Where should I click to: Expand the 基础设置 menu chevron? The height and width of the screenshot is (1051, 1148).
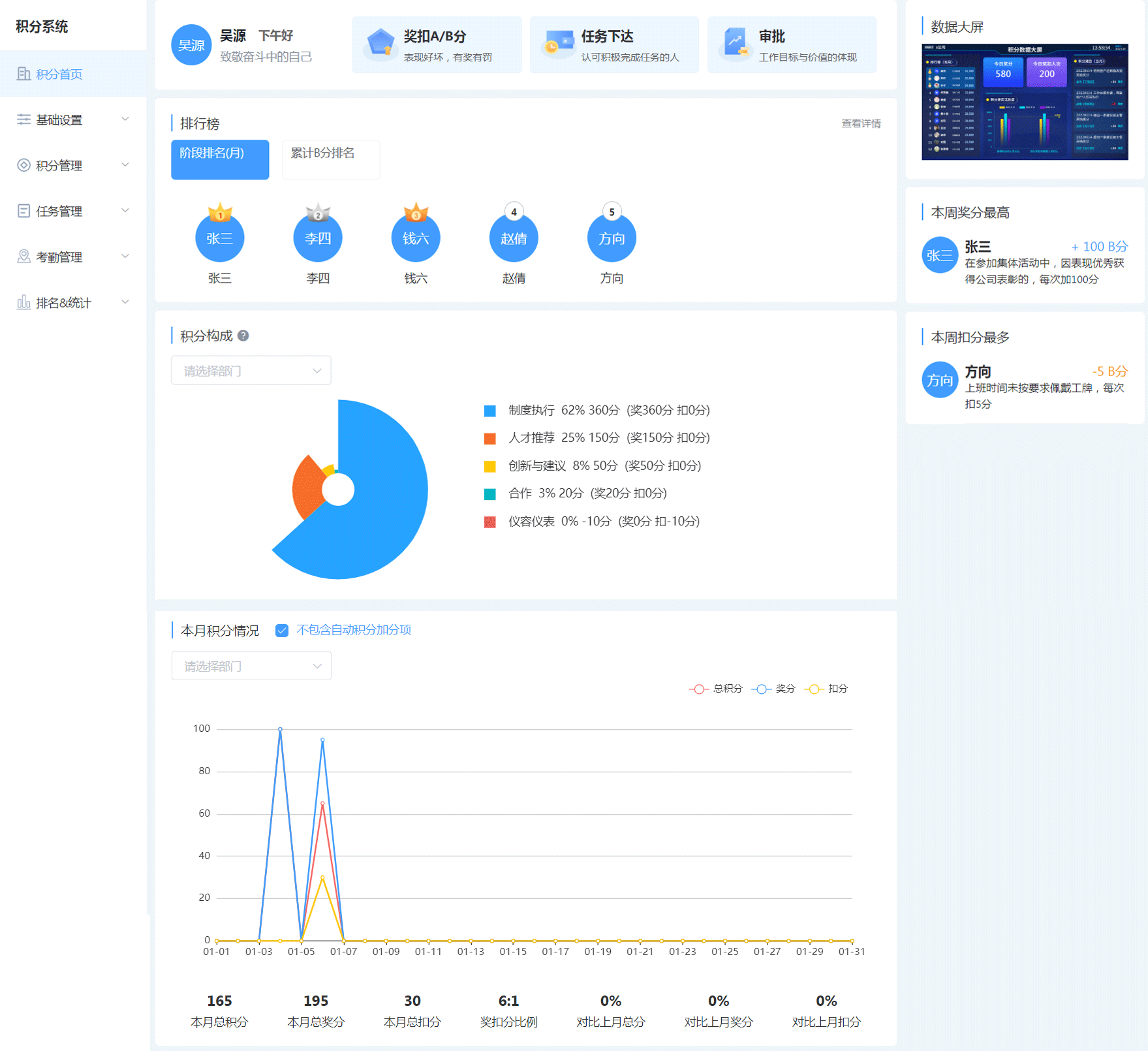pos(125,119)
